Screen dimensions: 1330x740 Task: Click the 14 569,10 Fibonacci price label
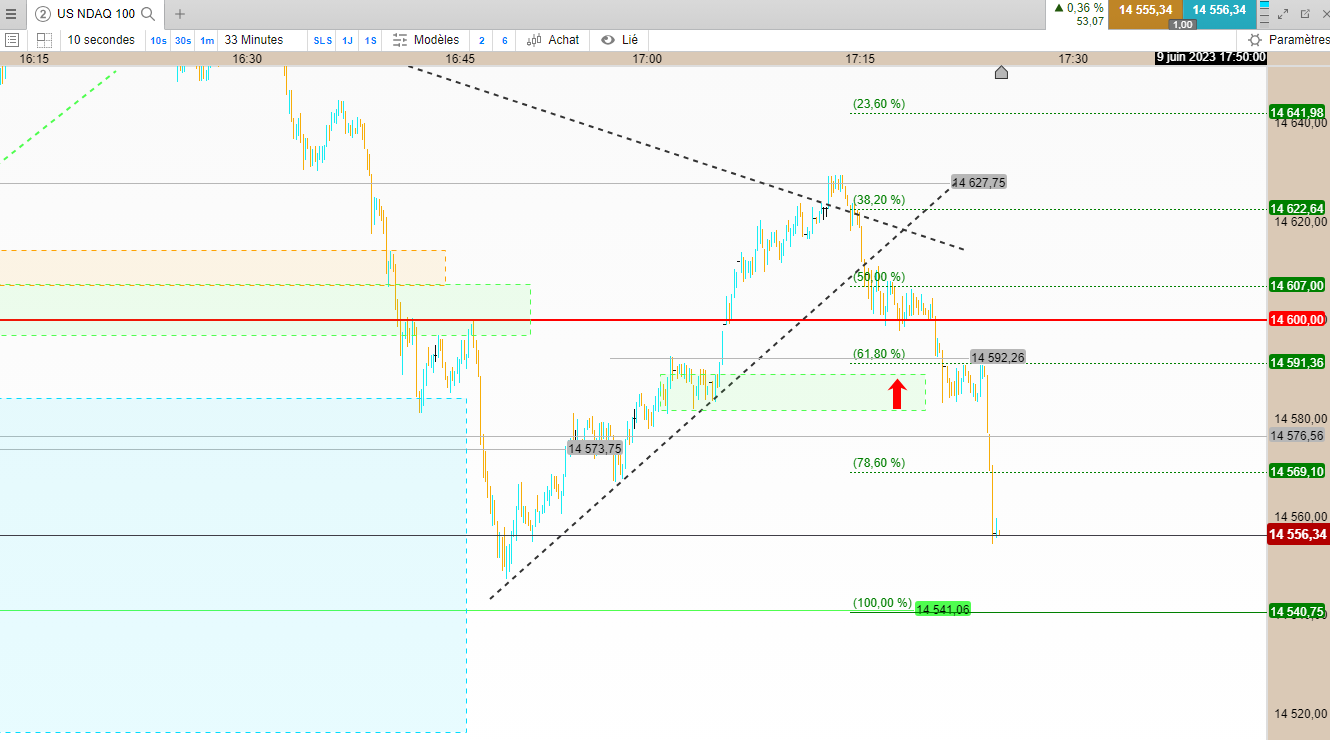1297,471
